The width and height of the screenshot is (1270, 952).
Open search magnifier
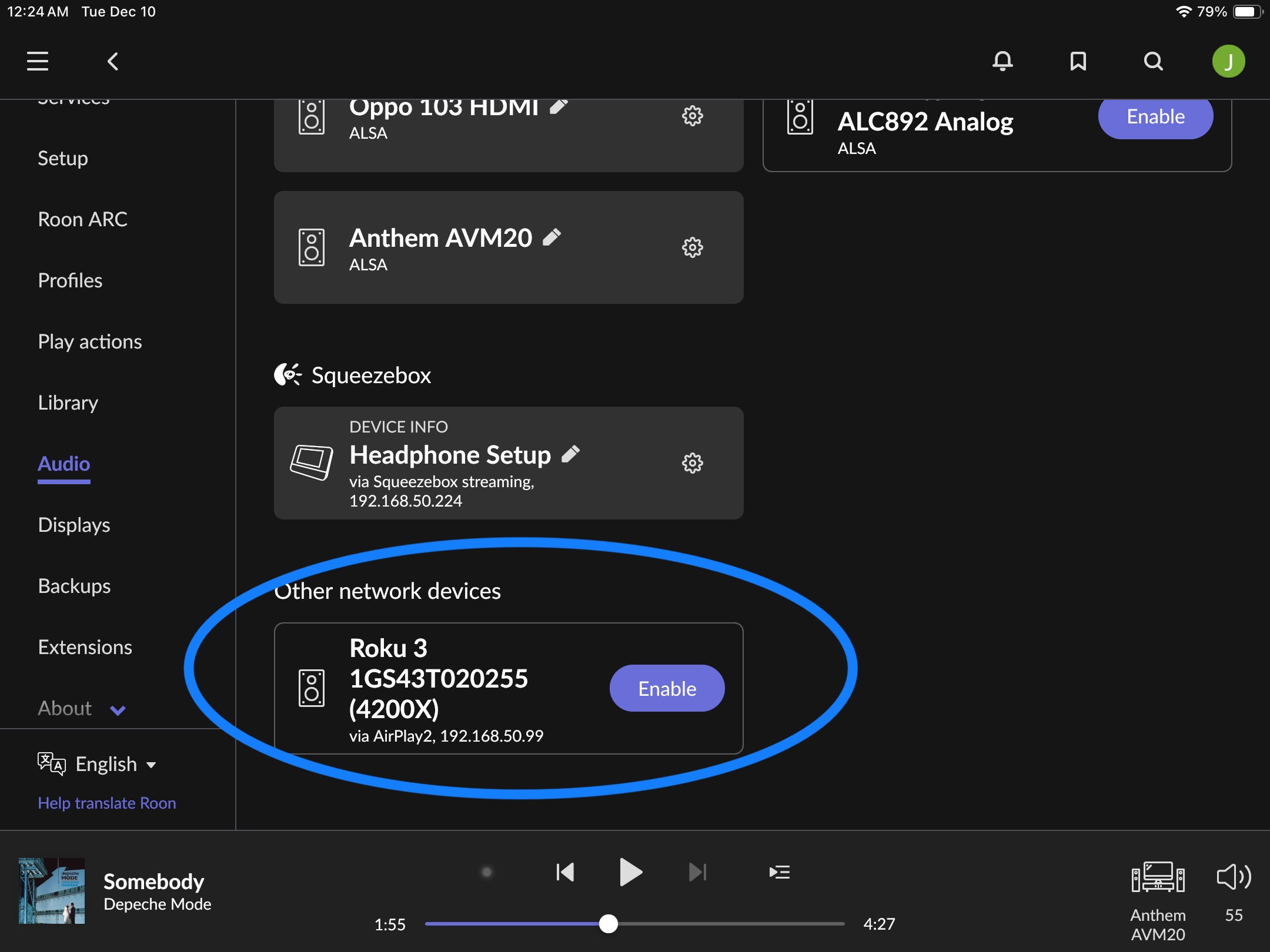(1153, 61)
